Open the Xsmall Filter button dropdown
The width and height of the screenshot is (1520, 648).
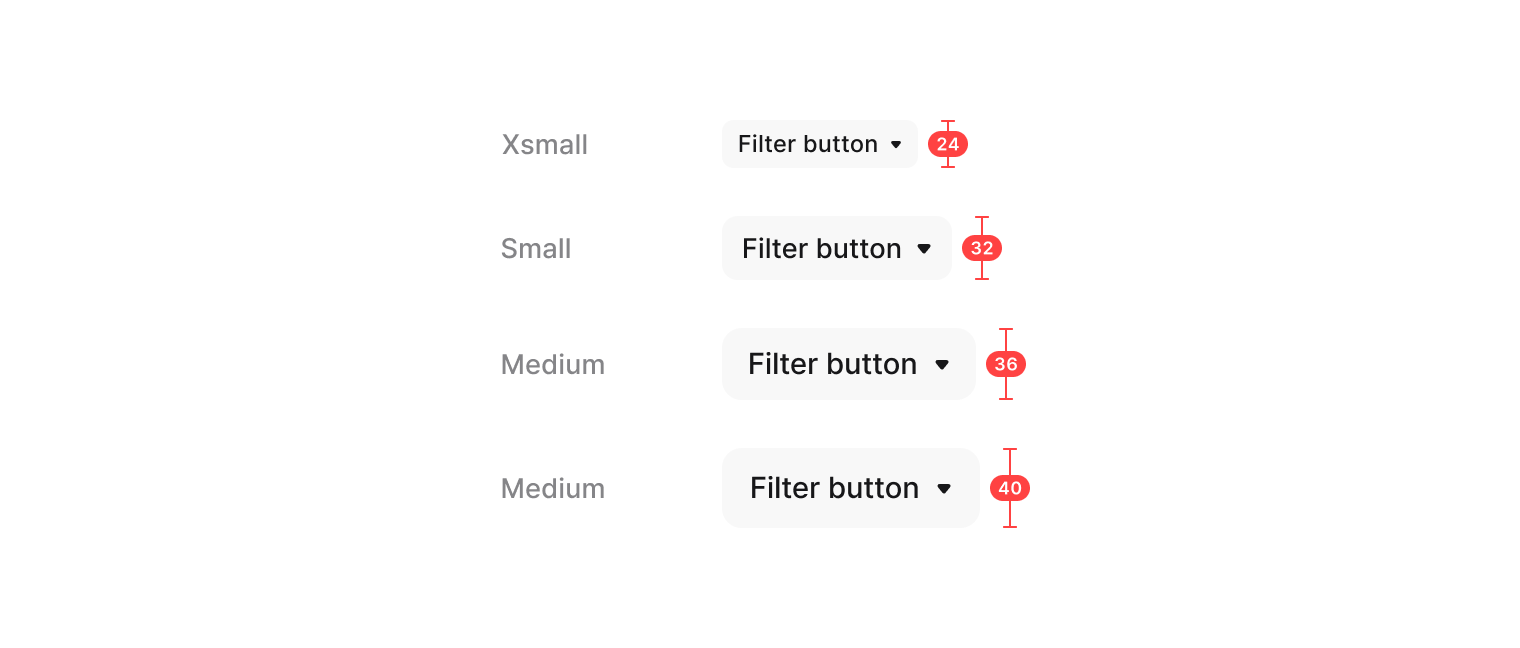tap(819, 144)
